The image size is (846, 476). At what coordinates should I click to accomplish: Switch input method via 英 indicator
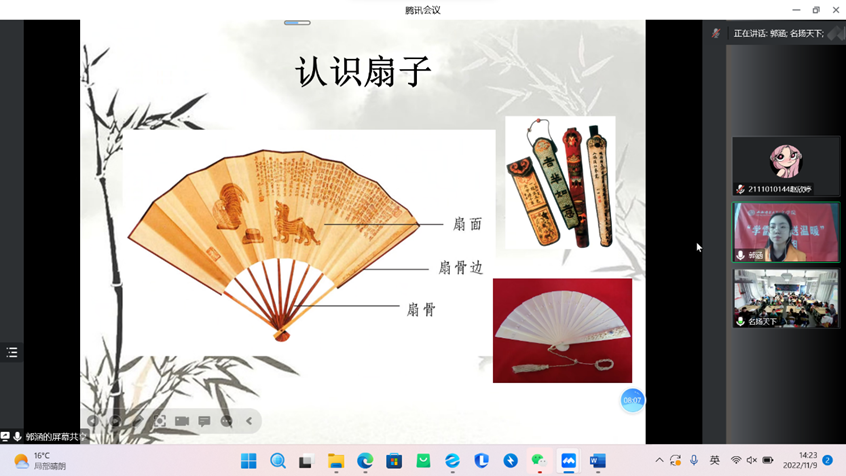(714, 461)
